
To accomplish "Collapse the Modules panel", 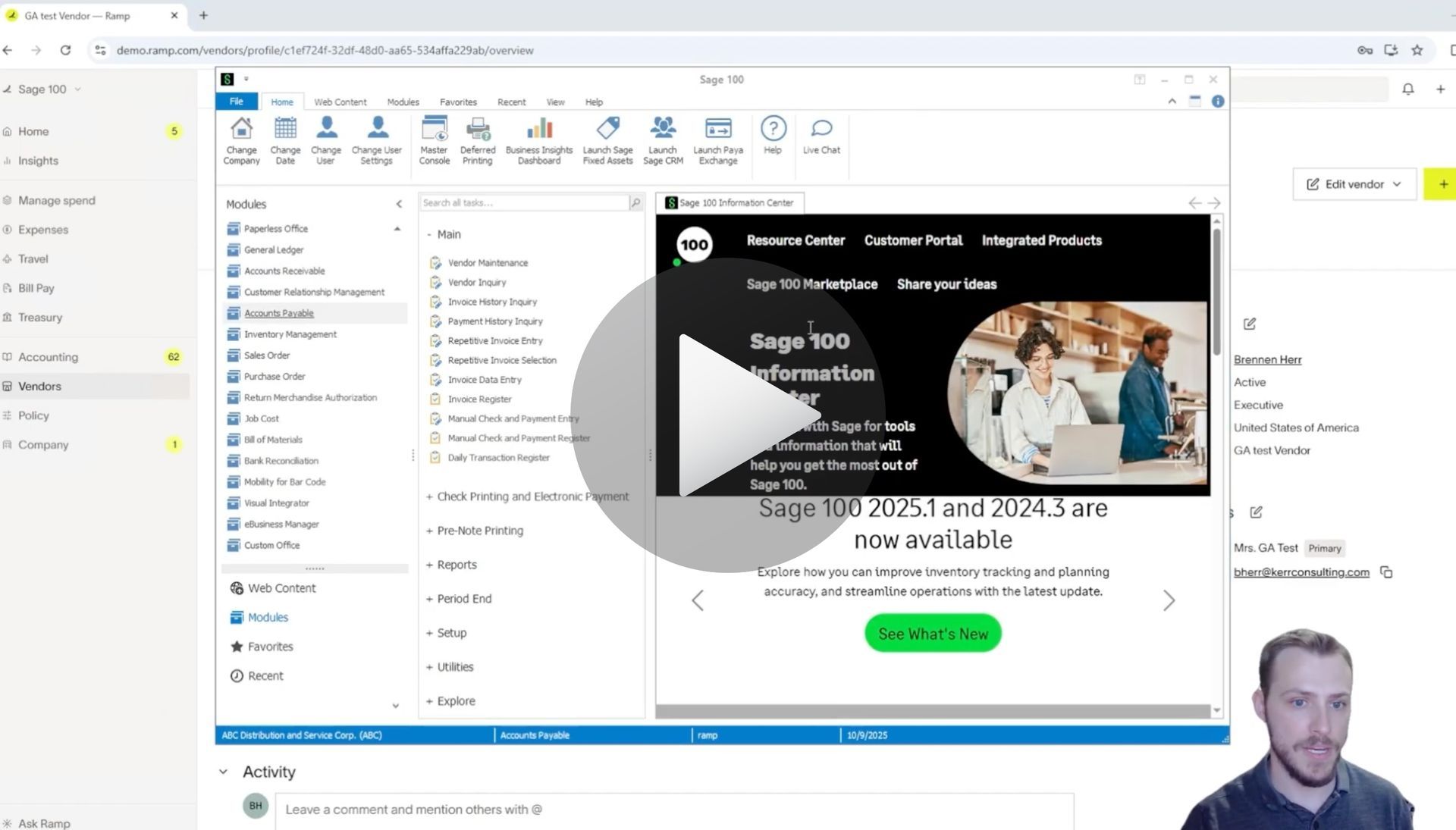I will pyautogui.click(x=399, y=204).
